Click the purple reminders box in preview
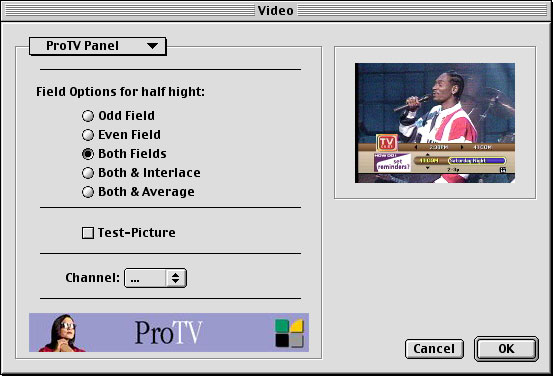553x376 pixels. click(x=392, y=163)
